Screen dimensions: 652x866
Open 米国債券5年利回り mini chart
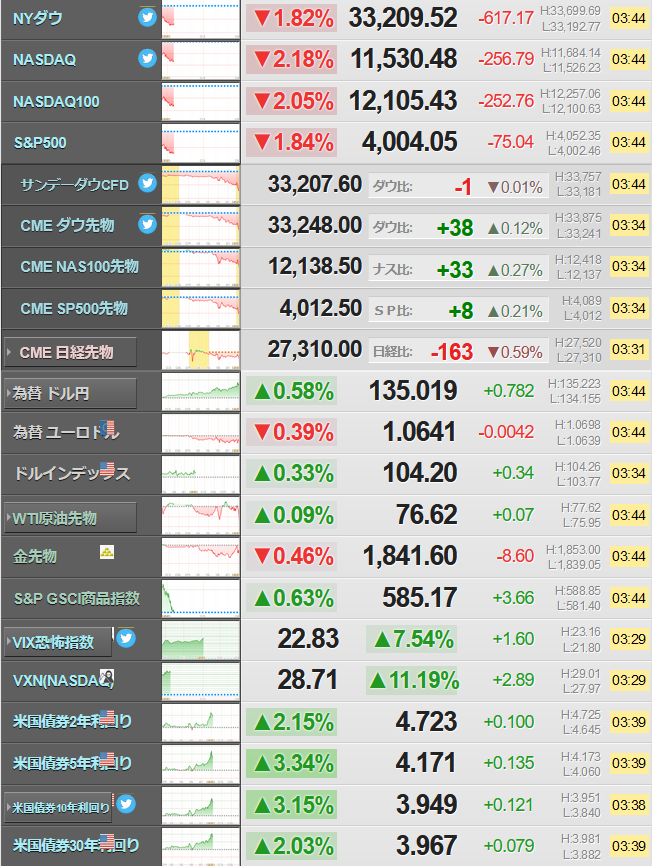201,764
